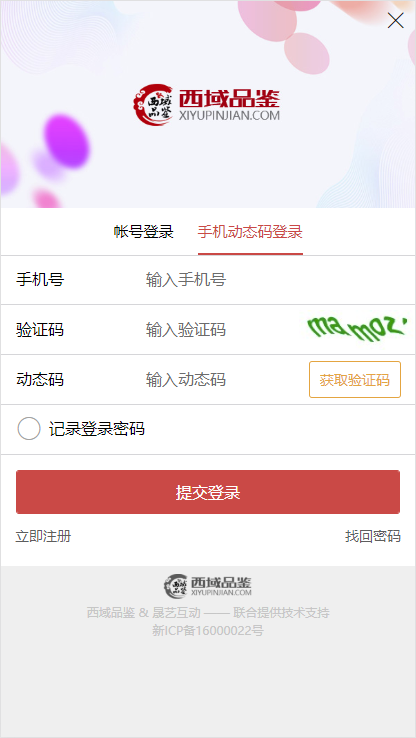Focus the 输入验证码 input field
416x738 pixels.
pos(221,329)
